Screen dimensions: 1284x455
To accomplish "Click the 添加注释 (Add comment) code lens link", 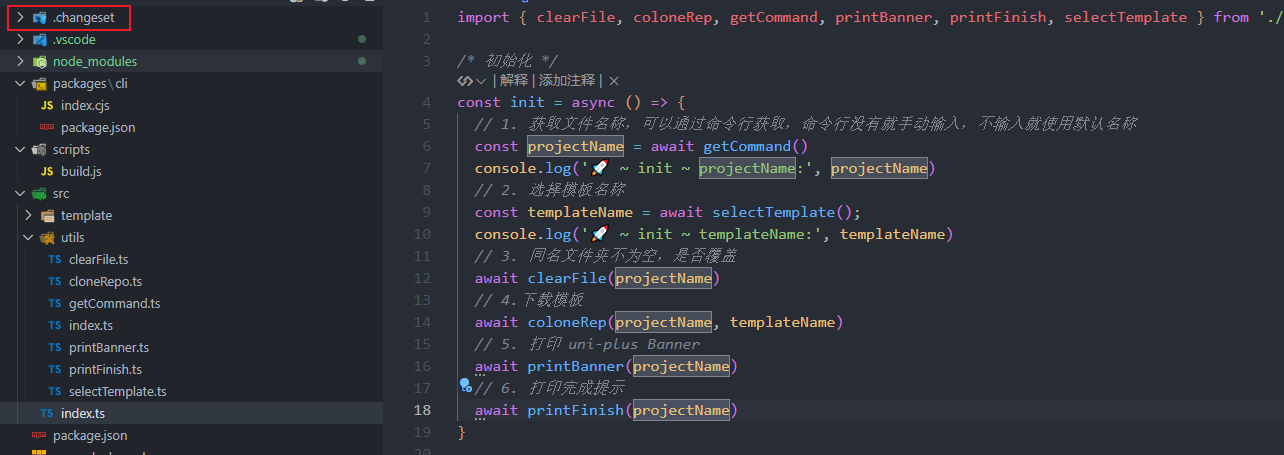I will coord(567,80).
